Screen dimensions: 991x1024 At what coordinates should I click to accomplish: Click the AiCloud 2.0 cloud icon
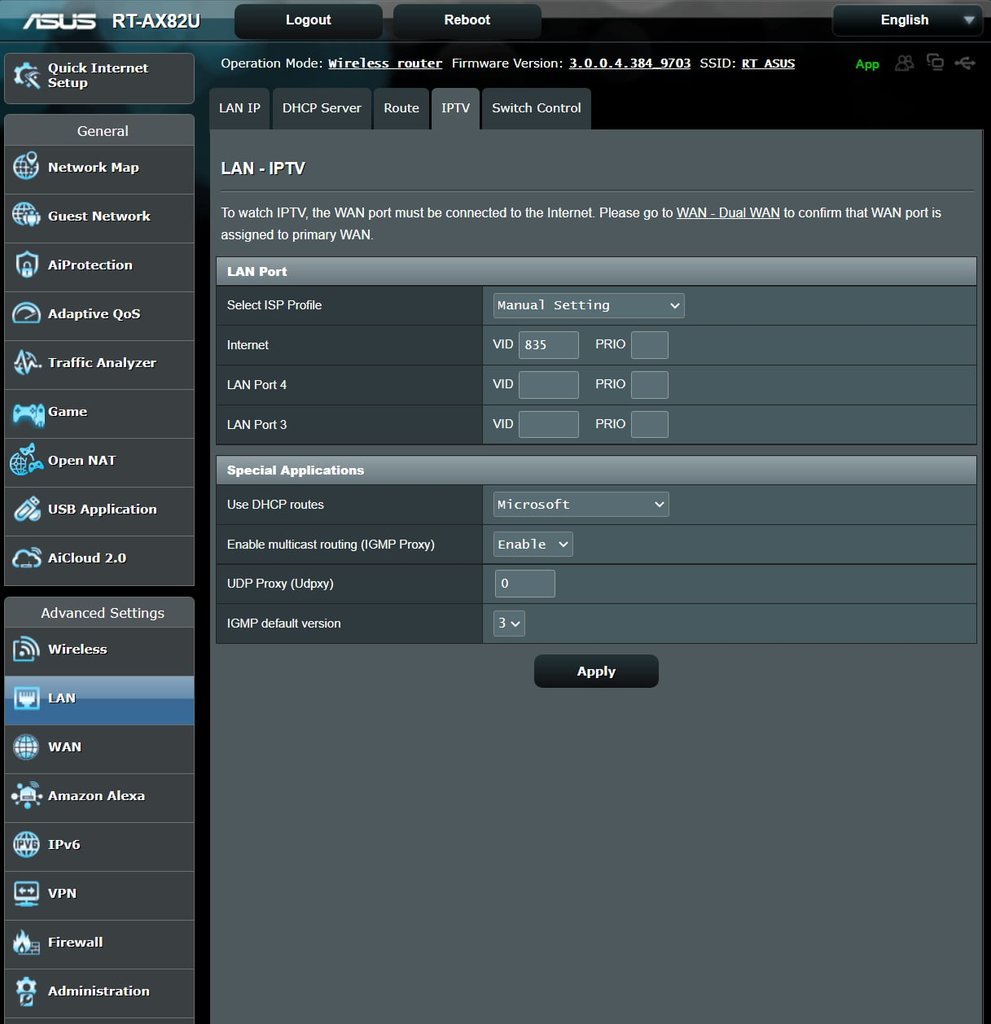pyautogui.click(x=26, y=558)
